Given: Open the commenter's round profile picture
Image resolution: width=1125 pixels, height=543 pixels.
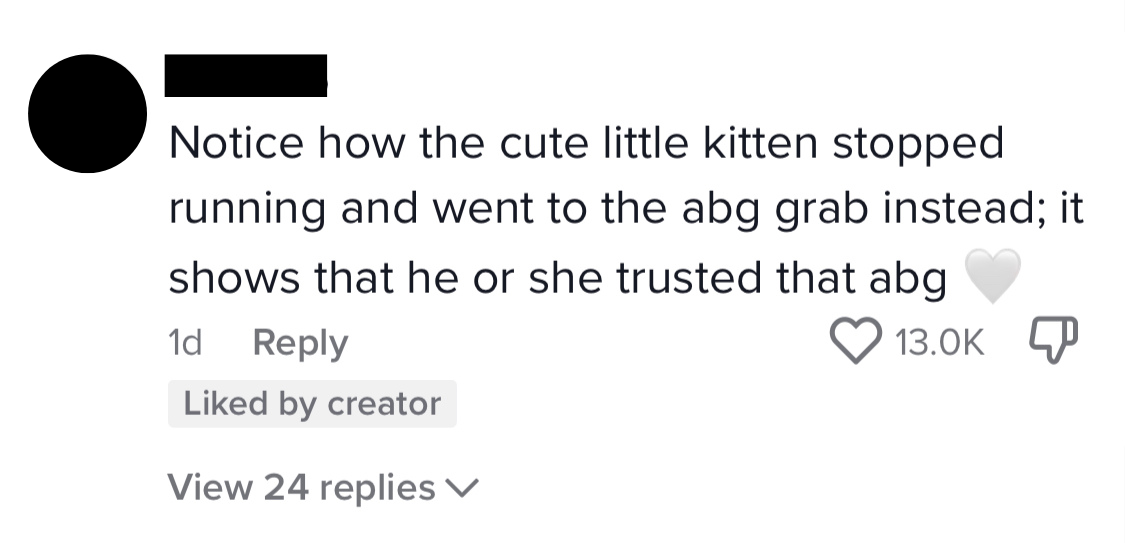Looking at the screenshot, I should pyautogui.click(x=87, y=113).
